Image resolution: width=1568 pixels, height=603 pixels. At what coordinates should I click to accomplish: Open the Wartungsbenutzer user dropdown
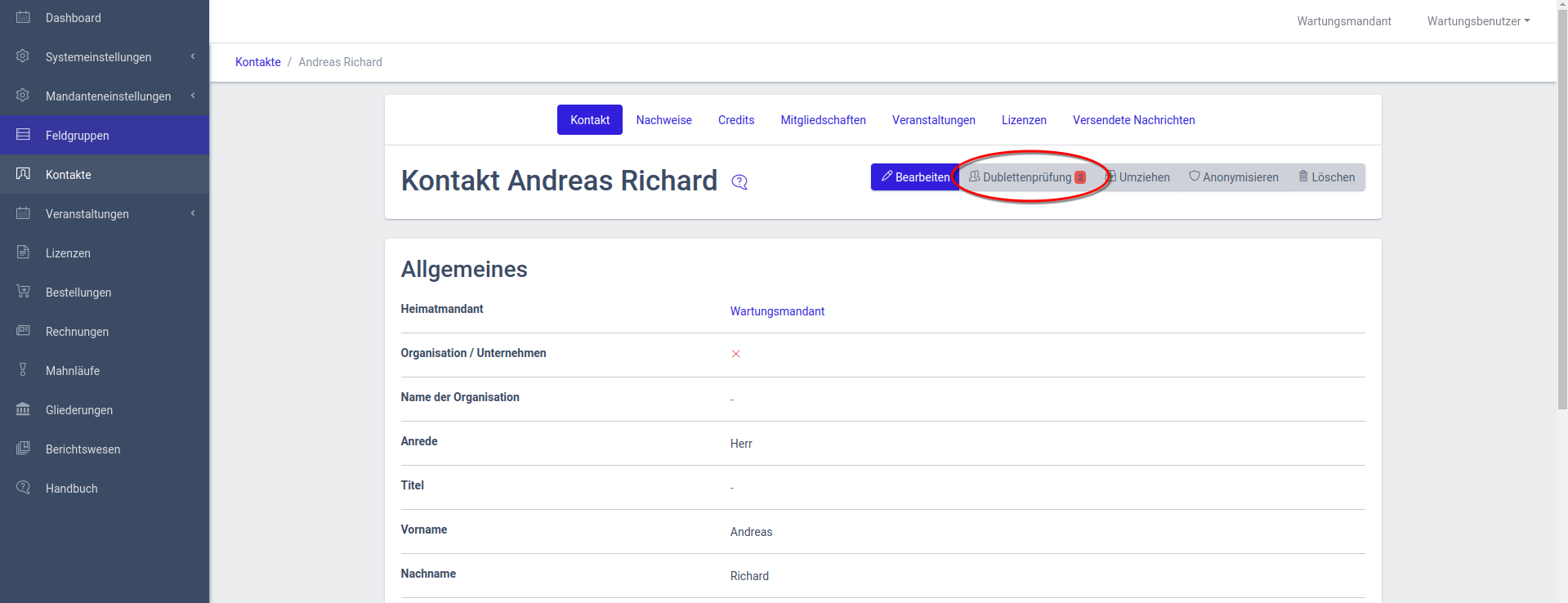point(1478,21)
